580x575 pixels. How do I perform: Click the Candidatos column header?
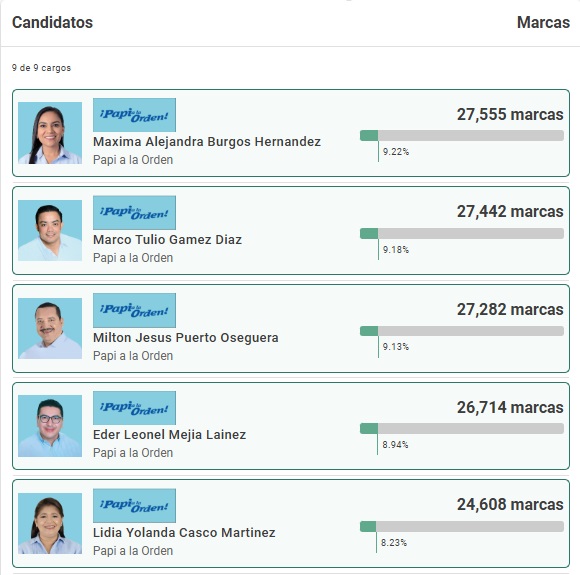(52, 22)
